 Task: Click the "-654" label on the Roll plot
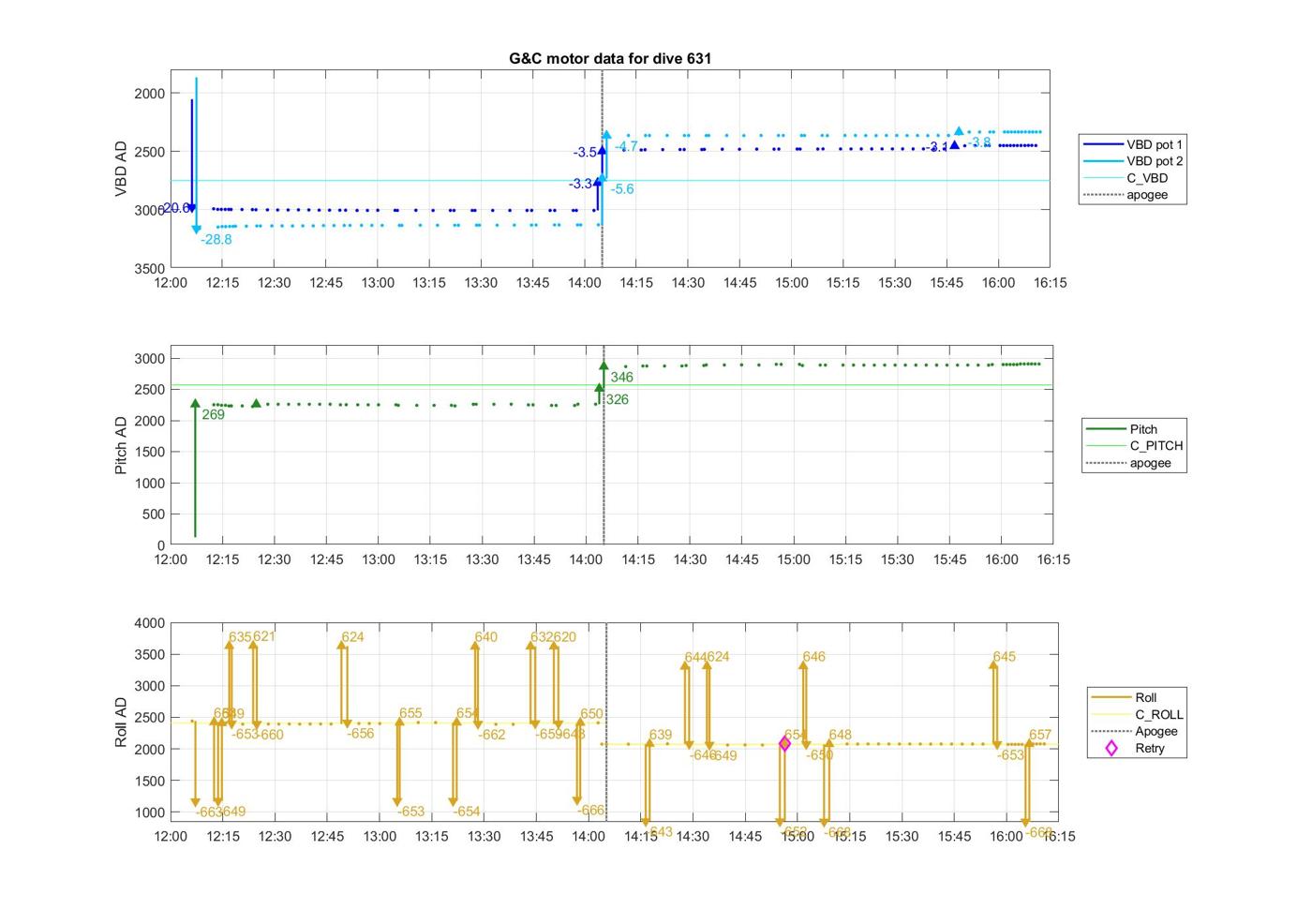[x=466, y=812]
